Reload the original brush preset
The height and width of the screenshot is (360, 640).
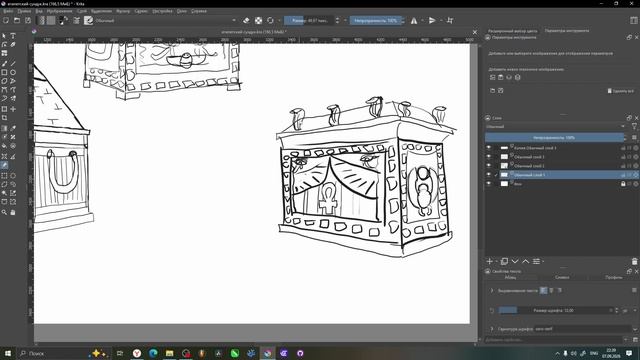point(270,20)
